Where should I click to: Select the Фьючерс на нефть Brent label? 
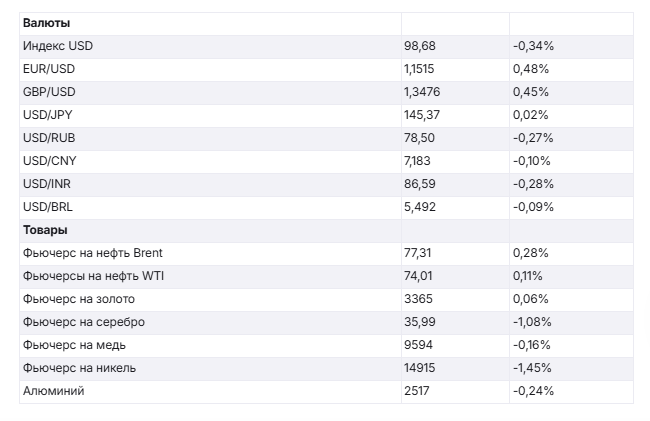click(92, 253)
